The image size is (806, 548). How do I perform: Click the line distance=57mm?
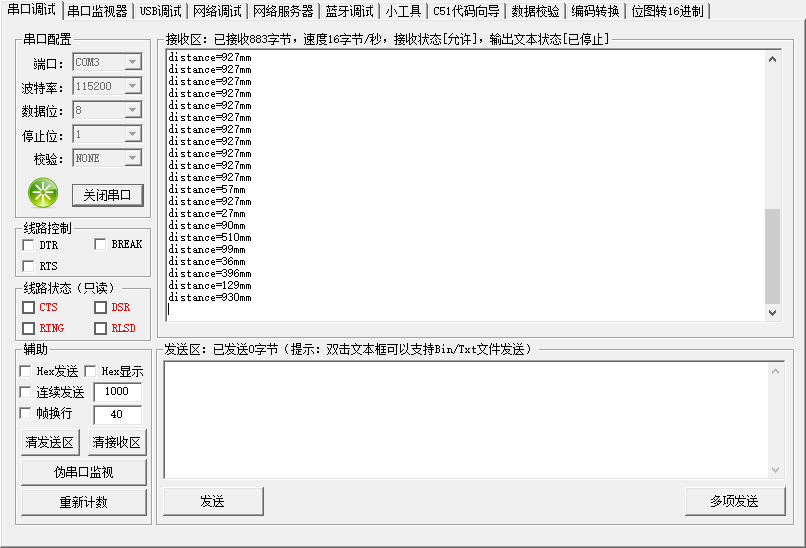(x=207, y=190)
